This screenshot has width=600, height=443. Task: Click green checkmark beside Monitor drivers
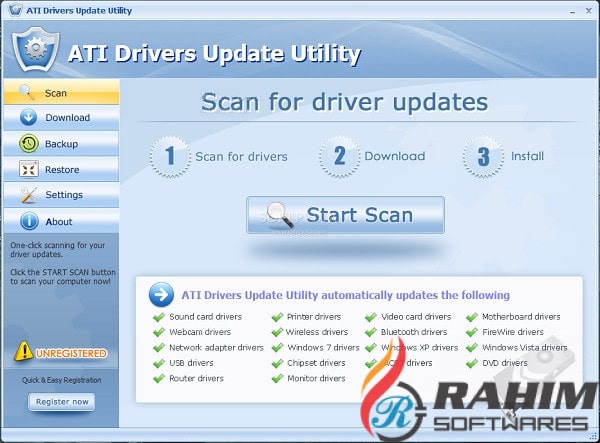tap(277, 379)
